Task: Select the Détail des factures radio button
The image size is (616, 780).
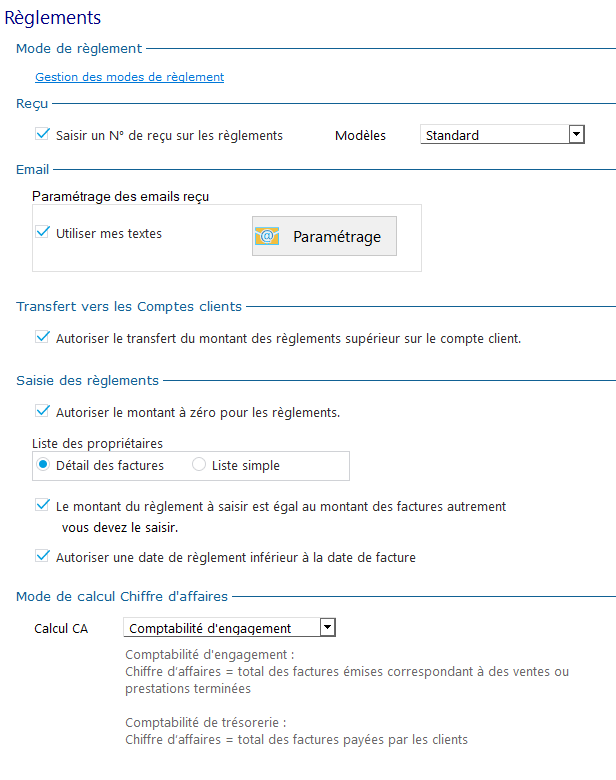Action: click(x=43, y=465)
